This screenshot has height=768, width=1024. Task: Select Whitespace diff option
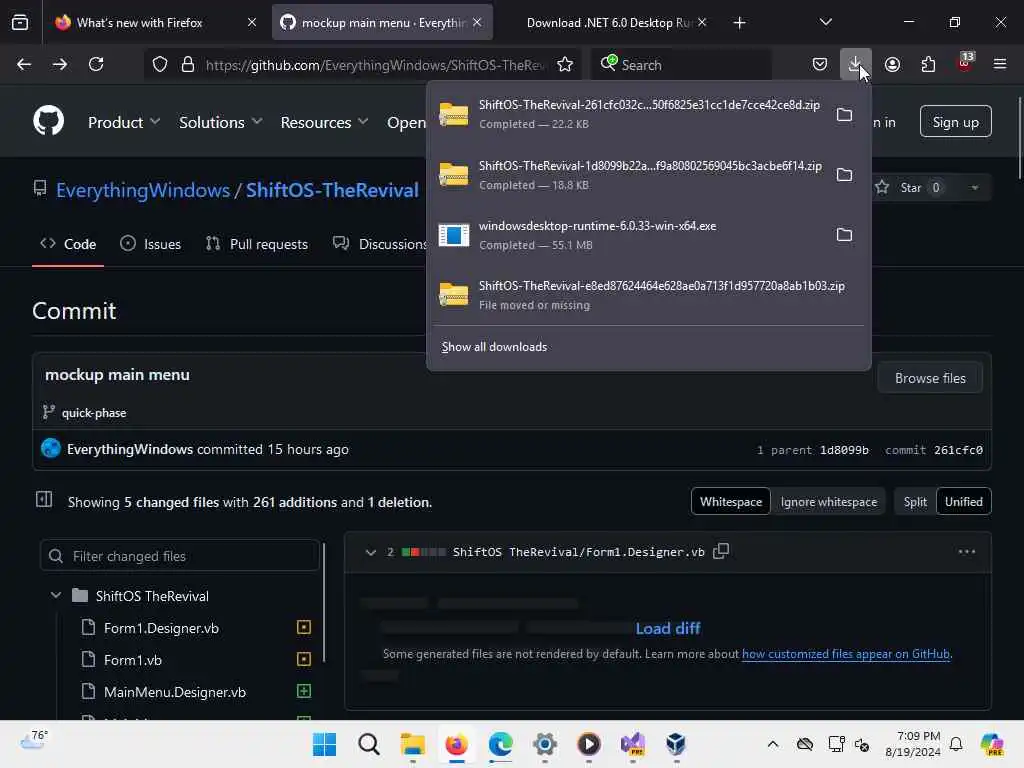[x=731, y=502]
